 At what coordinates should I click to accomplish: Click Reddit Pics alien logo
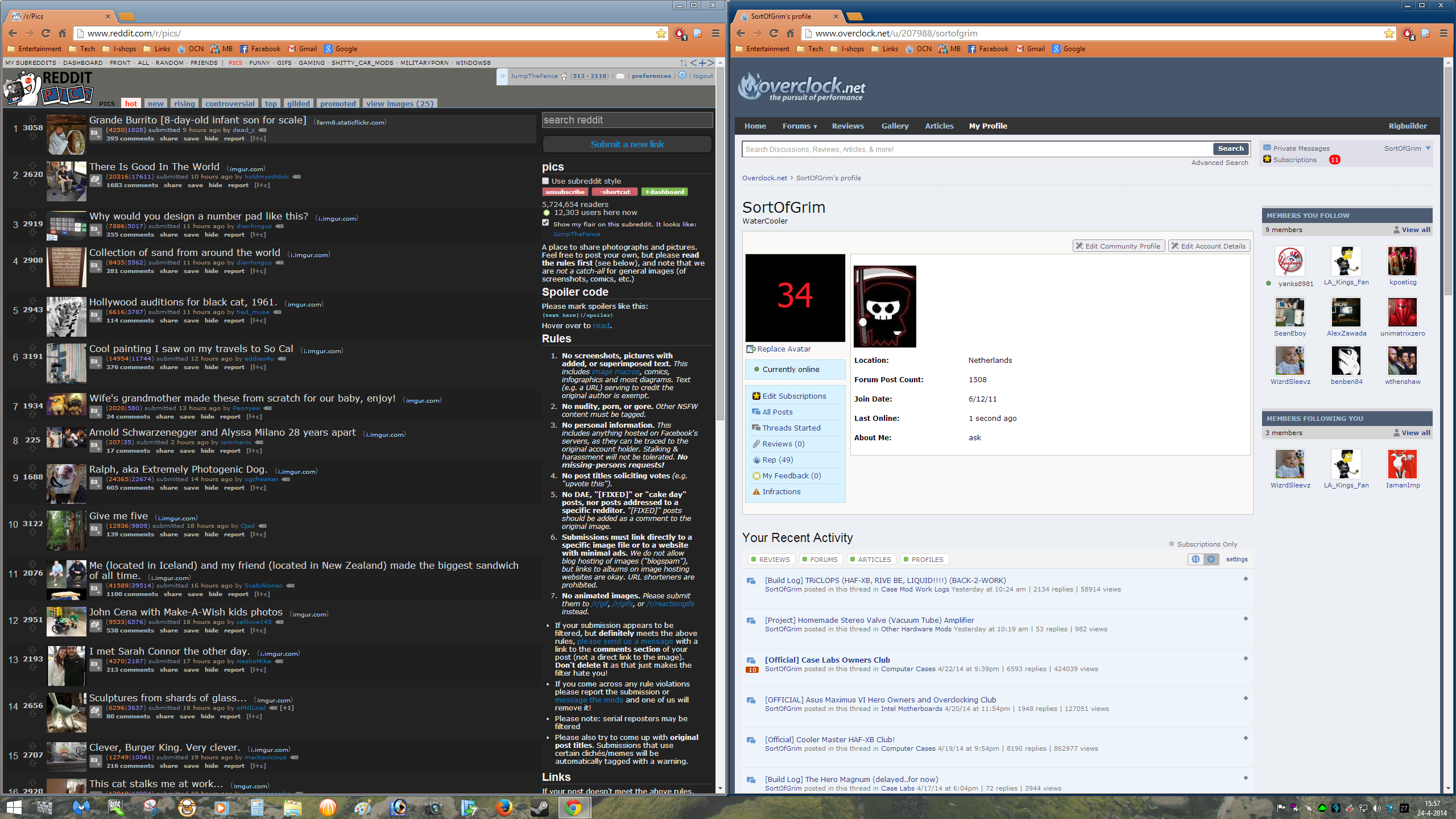point(48,88)
